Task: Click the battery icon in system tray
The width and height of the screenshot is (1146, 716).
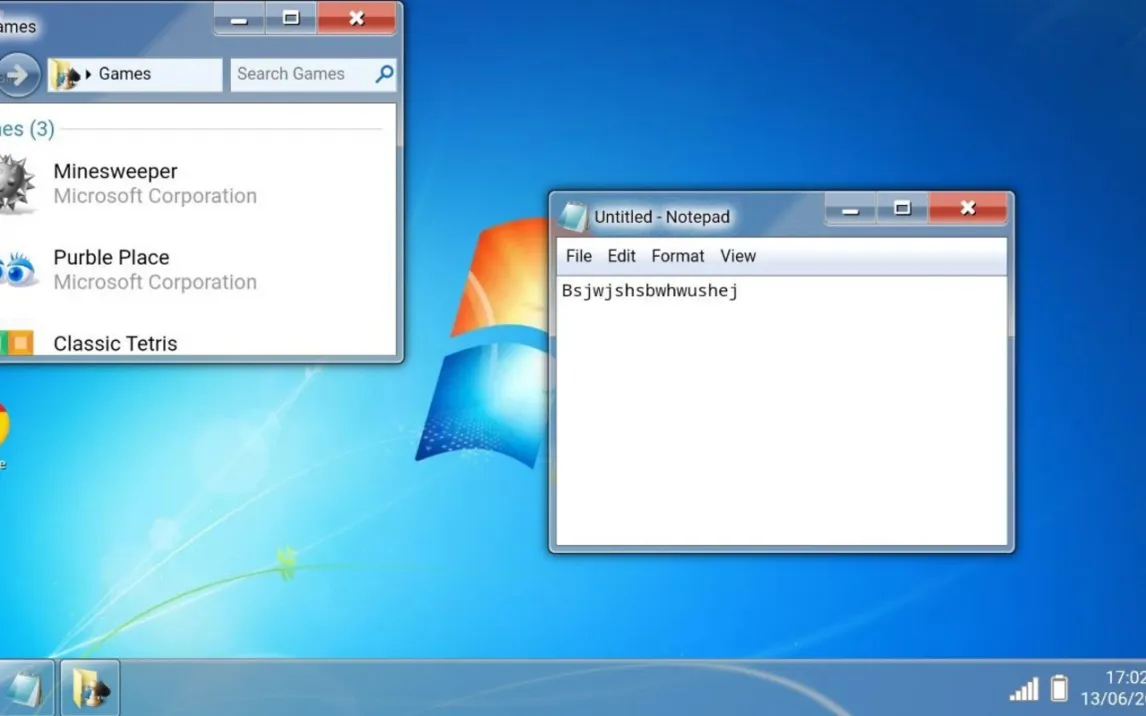Action: pyautogui.click(x=1059, y=688)
